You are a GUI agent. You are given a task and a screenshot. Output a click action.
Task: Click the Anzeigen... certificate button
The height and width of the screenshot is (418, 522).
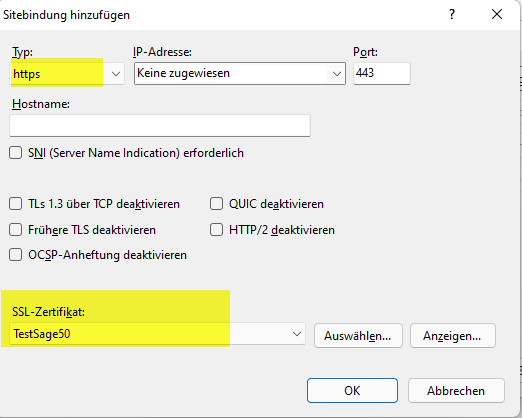click(x=453, y=335)
